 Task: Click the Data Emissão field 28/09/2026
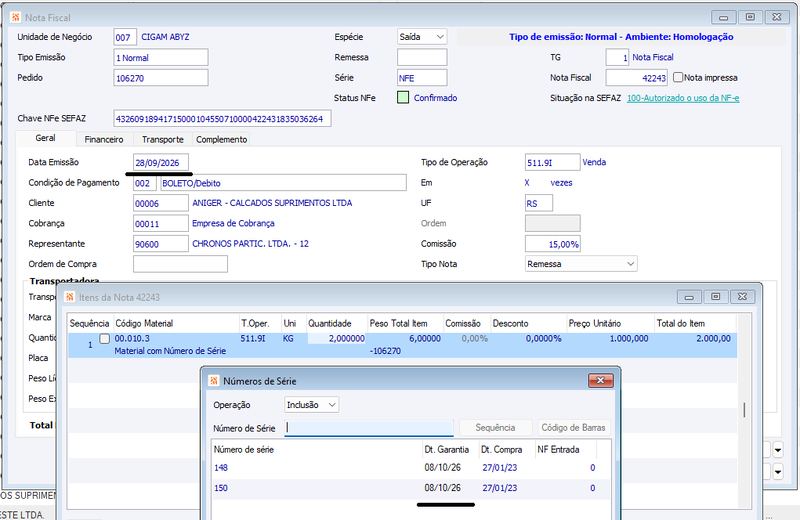[x=161, y=163]
